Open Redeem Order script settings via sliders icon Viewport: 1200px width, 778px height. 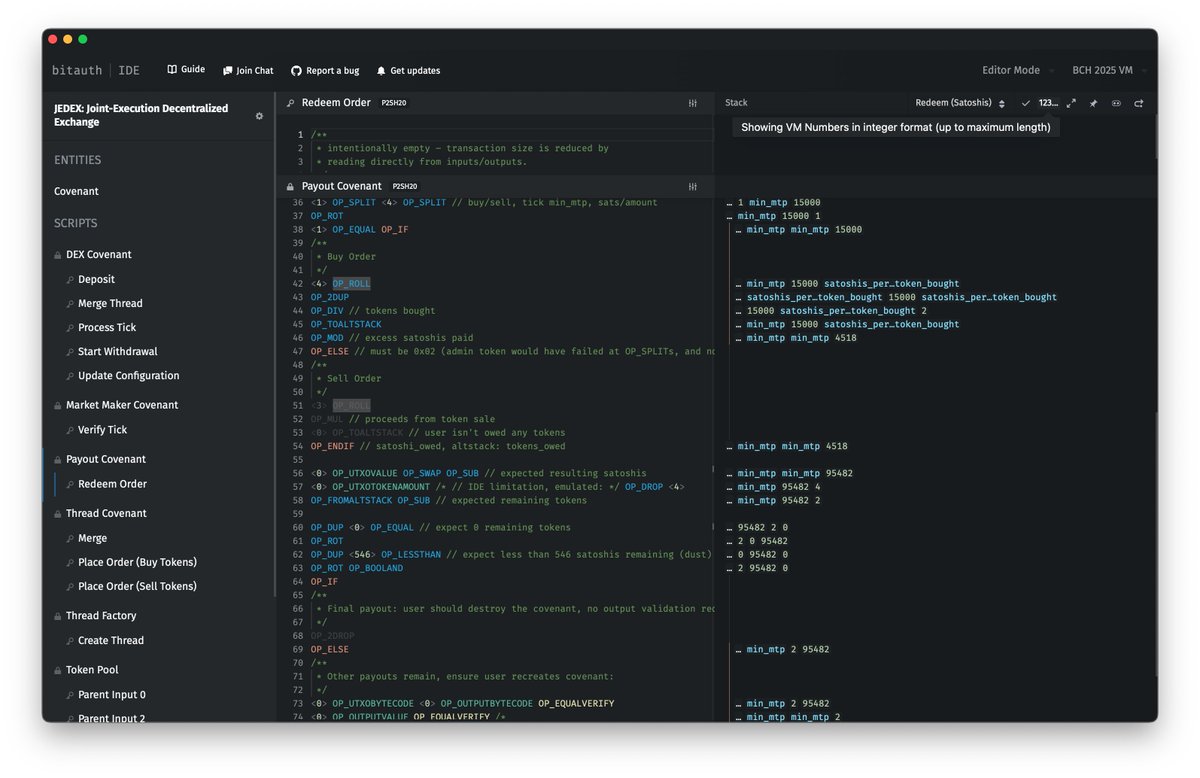click(x=692, y=102)
